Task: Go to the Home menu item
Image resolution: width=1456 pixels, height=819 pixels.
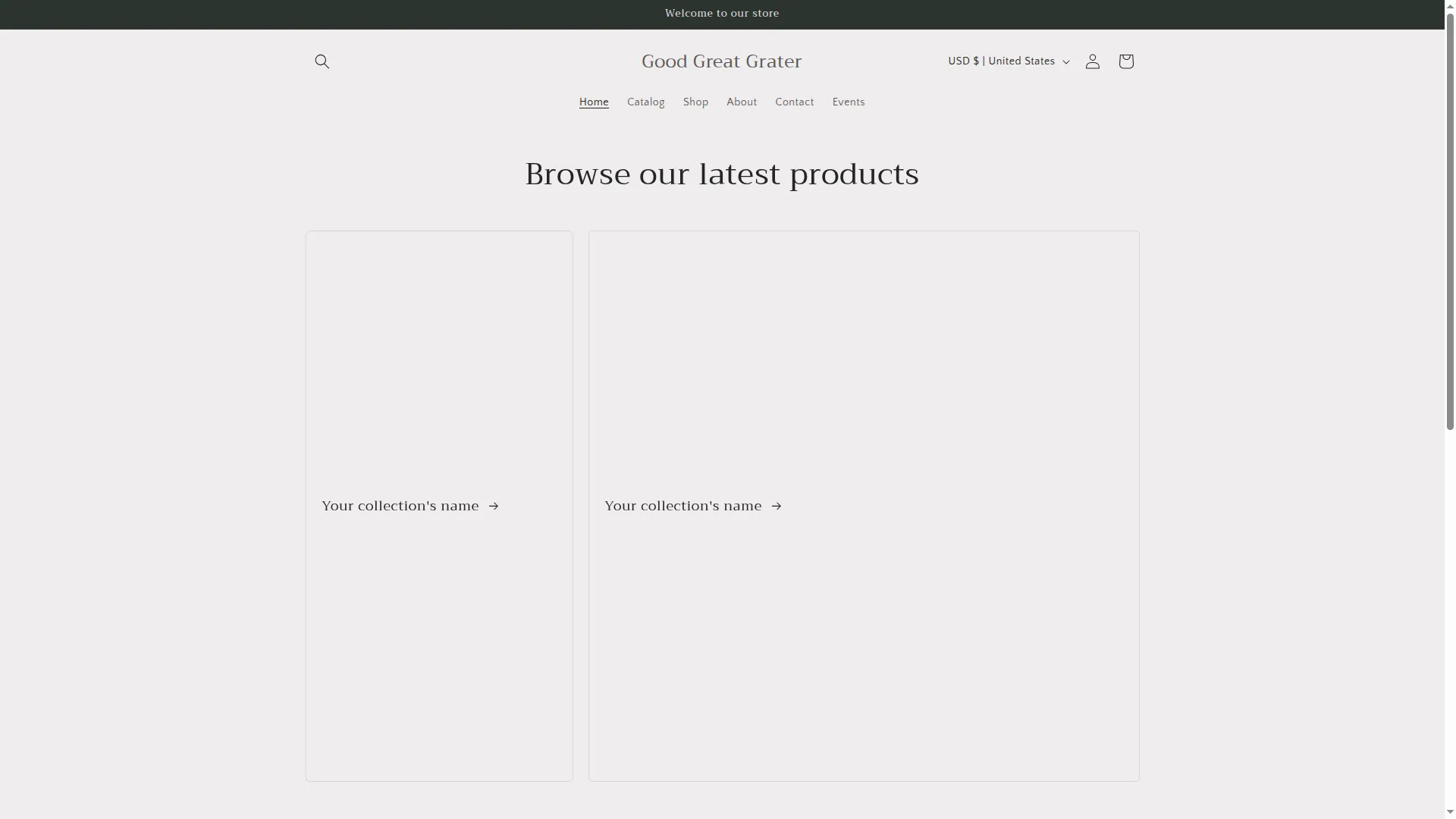Action: [594, 102]
